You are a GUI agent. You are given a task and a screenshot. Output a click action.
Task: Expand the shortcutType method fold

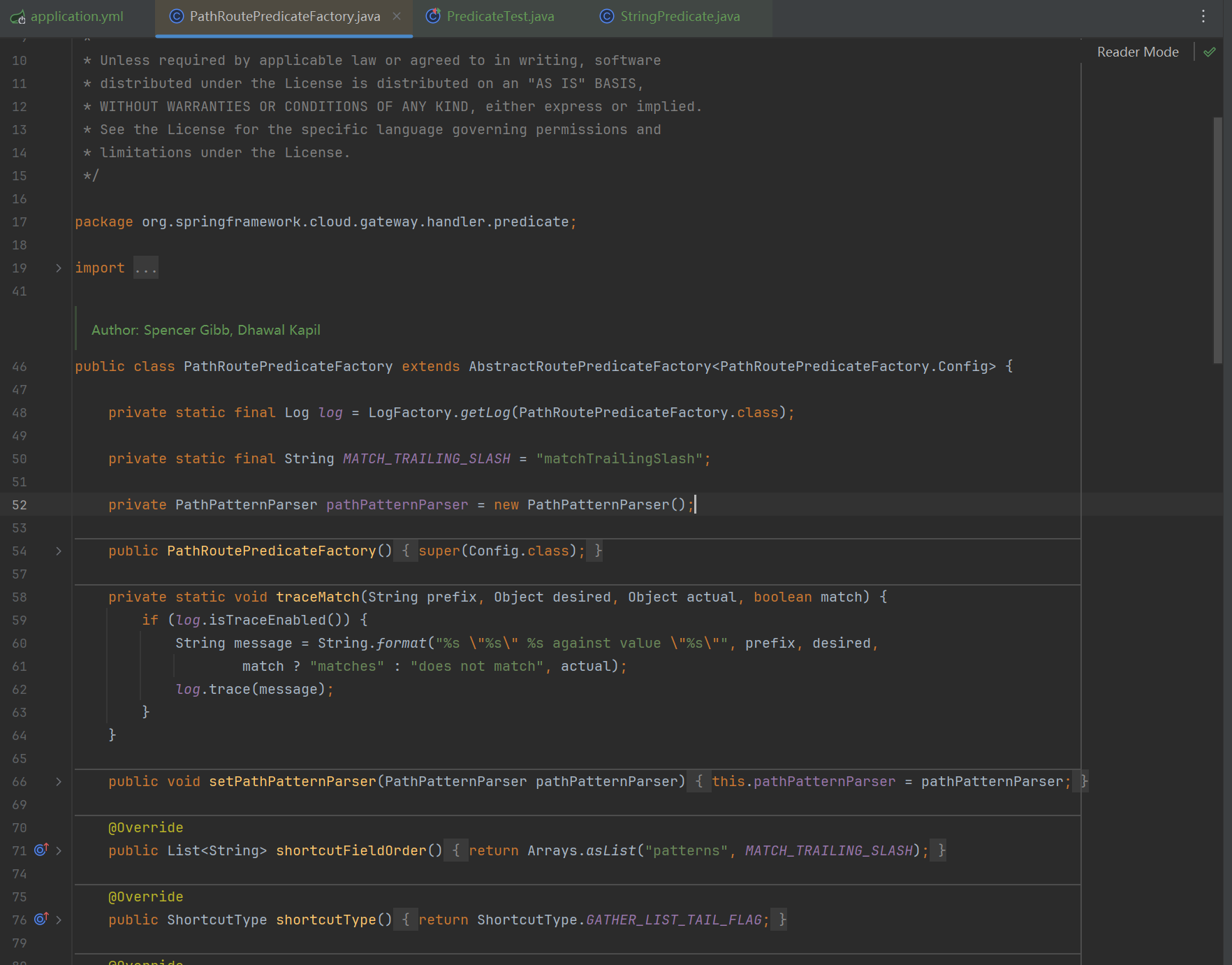click(x=59, y=920)
